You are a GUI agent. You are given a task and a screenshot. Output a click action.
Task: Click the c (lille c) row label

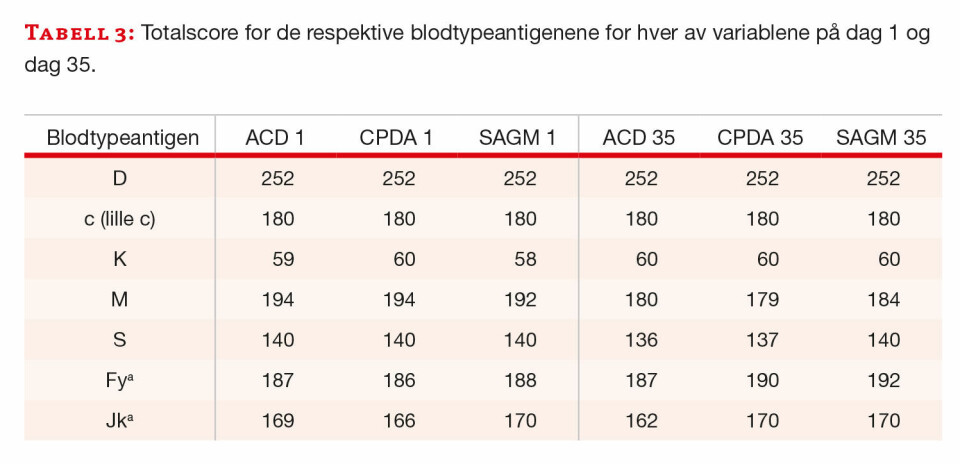point(119,219)
